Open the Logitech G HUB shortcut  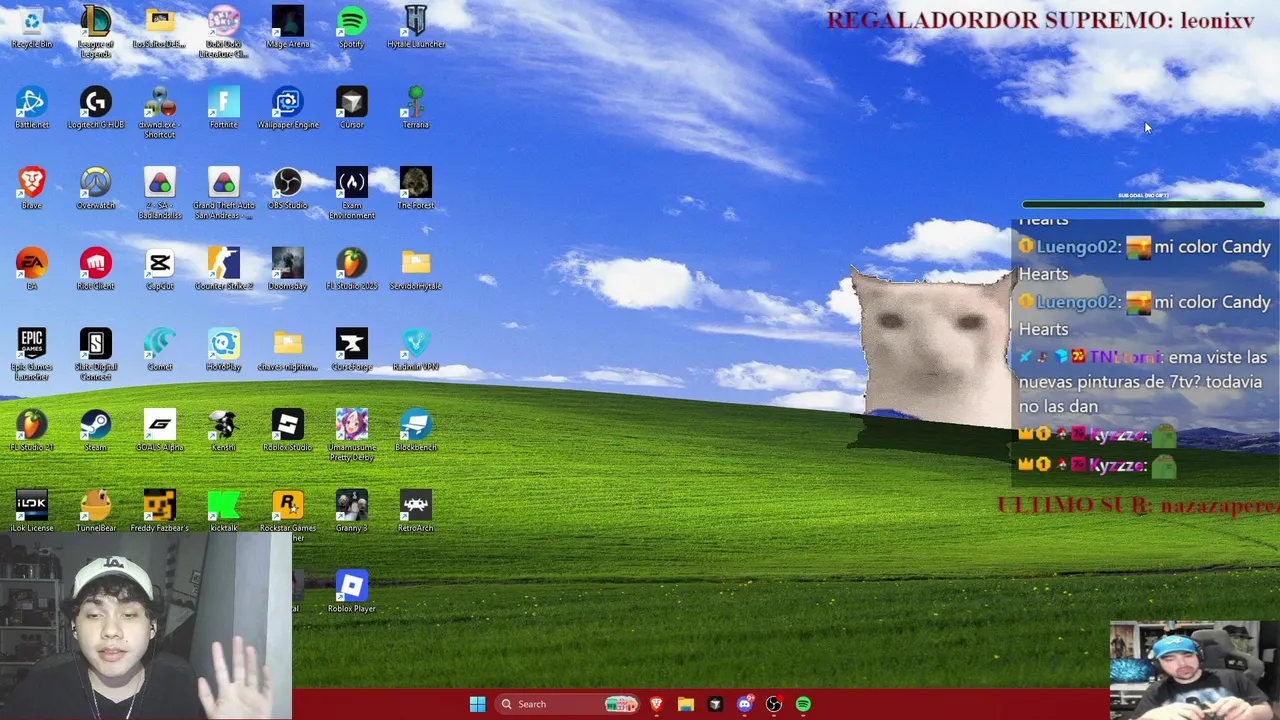96,108
